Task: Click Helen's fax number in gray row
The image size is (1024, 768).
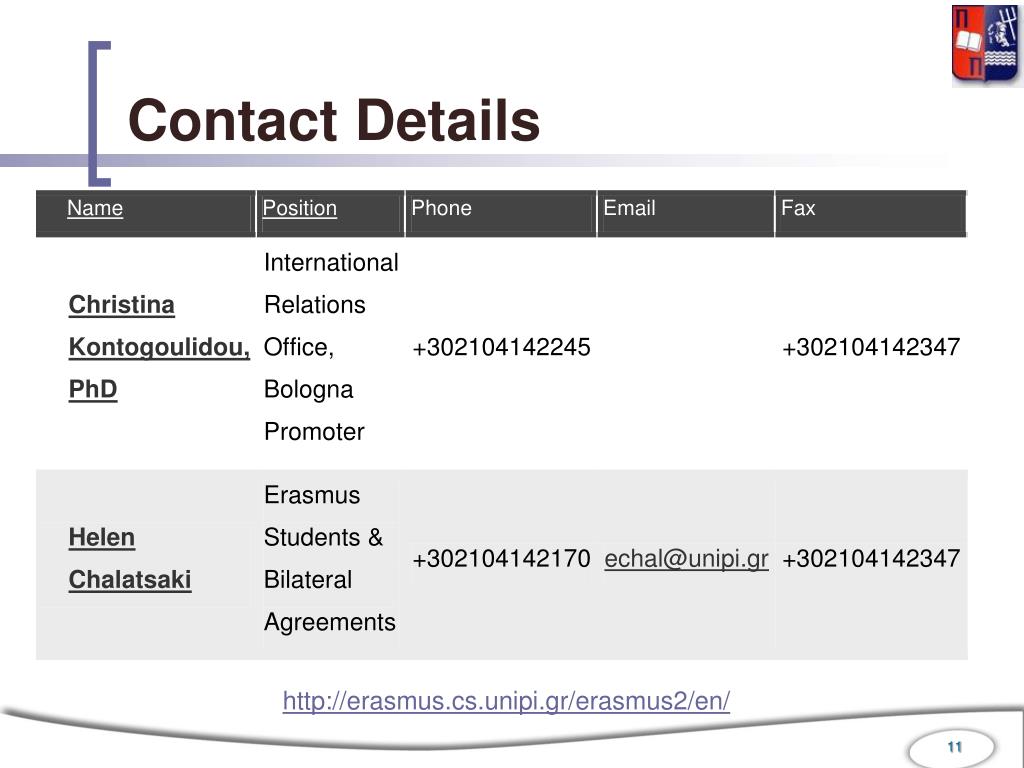Action: (871, 559)
